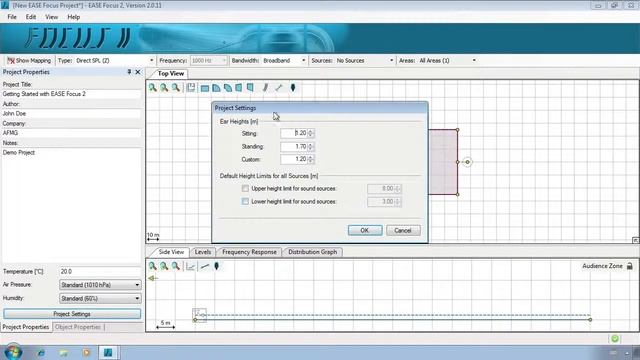Click the Author field containing John Doe

pyautogui.click(x=71, y=113)
